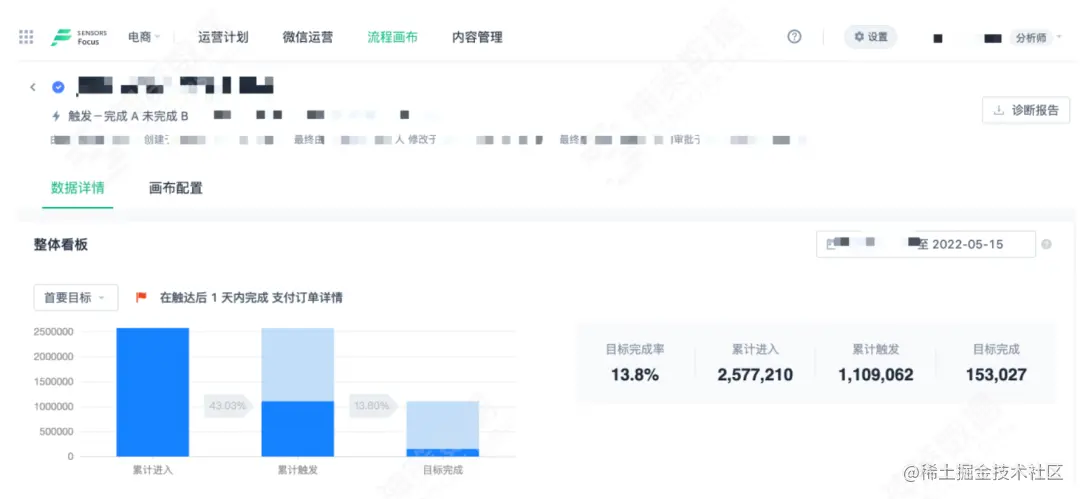Open the app grid launcher icon

(26, 37)
